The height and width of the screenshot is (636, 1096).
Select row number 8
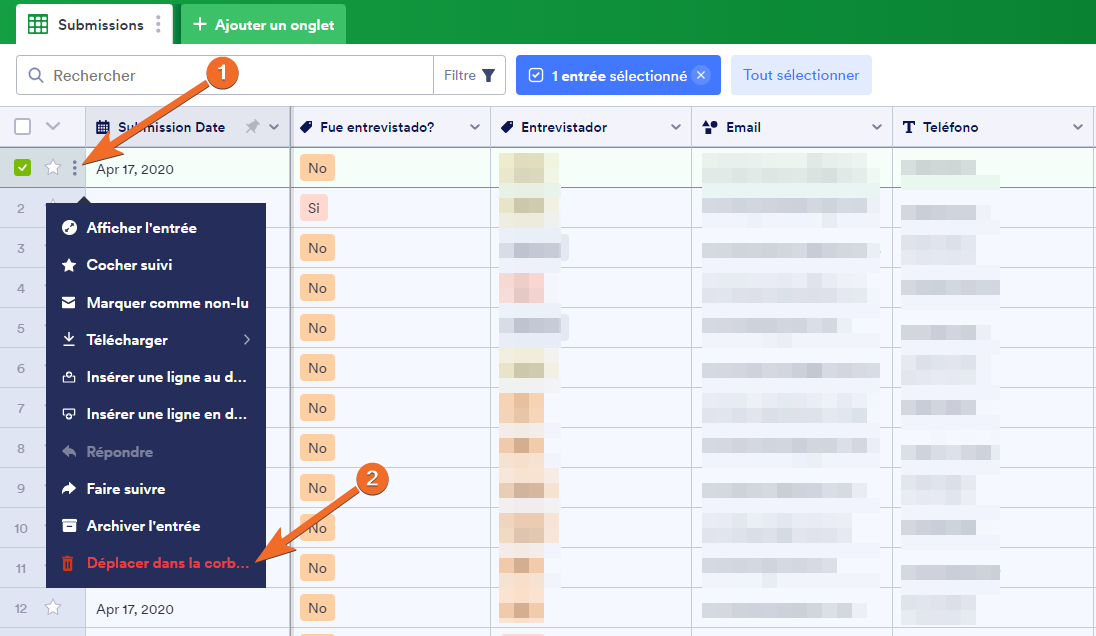[x=21, y=448]
